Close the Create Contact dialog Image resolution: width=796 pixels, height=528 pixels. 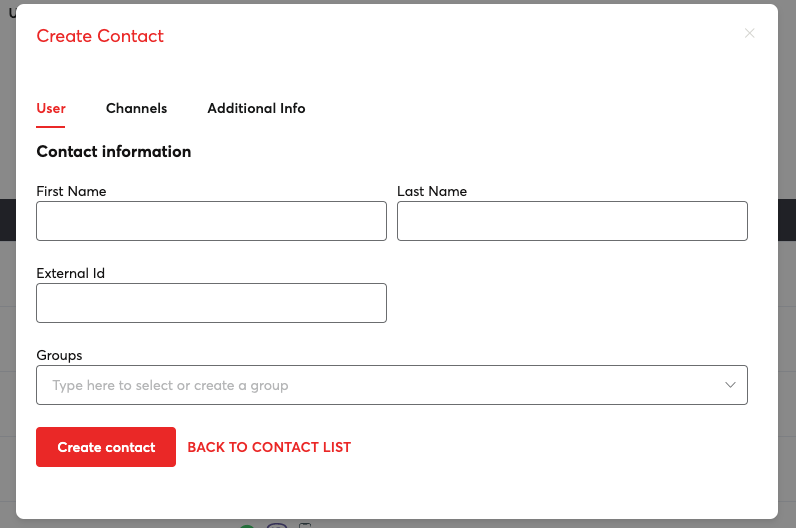click(x=749, y=34)
